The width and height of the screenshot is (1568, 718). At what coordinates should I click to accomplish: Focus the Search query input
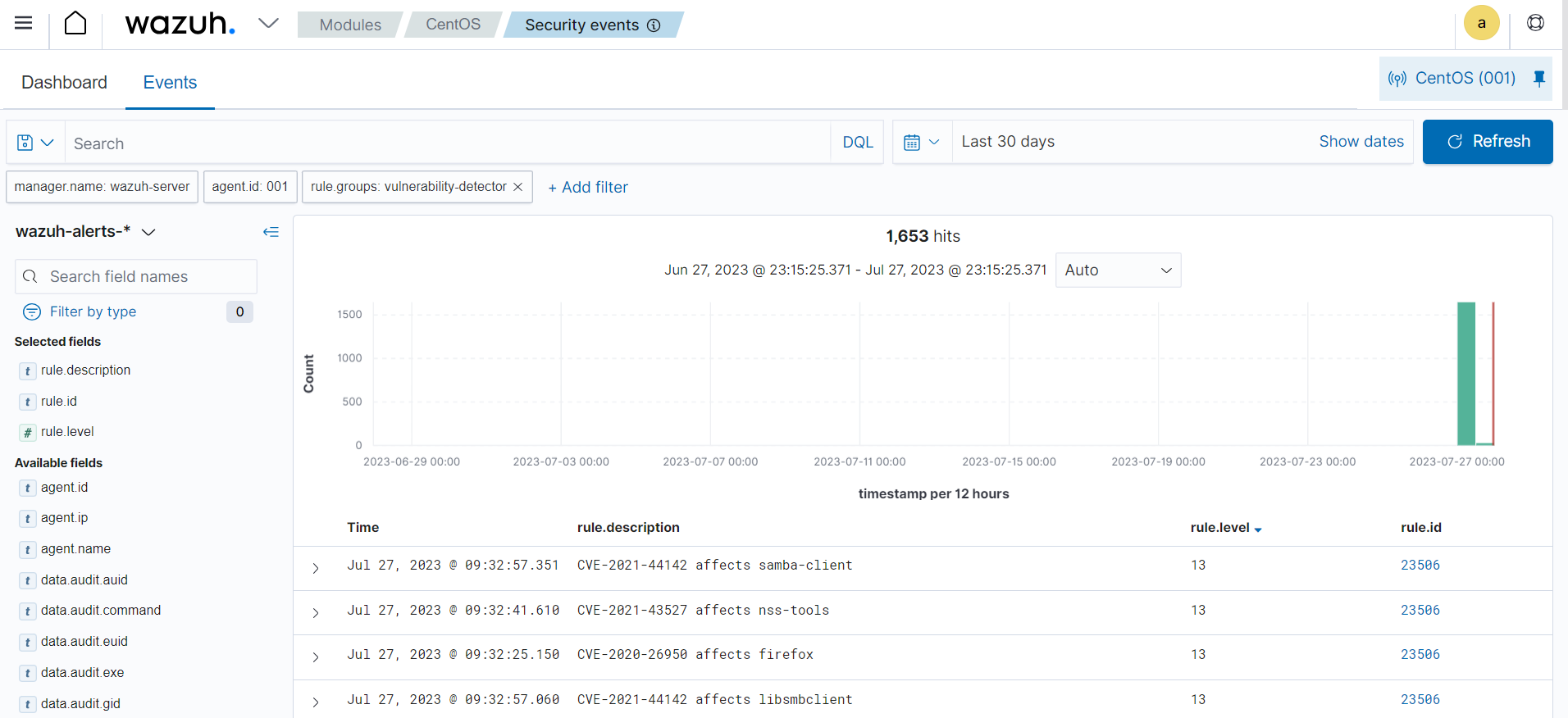point(448,143)
